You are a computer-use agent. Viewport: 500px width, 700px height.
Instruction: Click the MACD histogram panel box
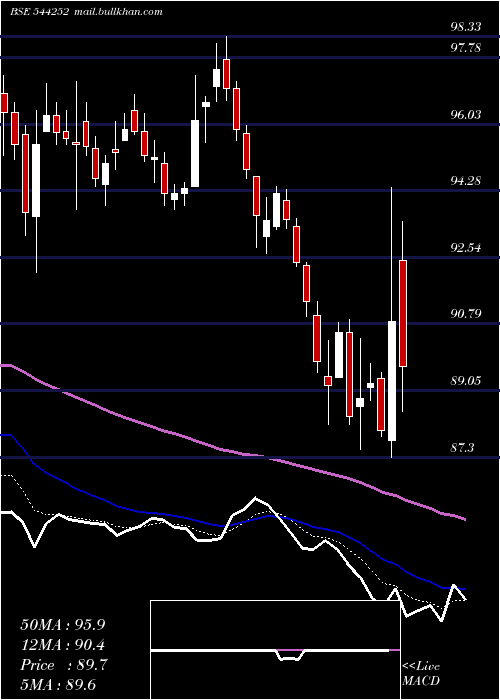pos(275,650)
